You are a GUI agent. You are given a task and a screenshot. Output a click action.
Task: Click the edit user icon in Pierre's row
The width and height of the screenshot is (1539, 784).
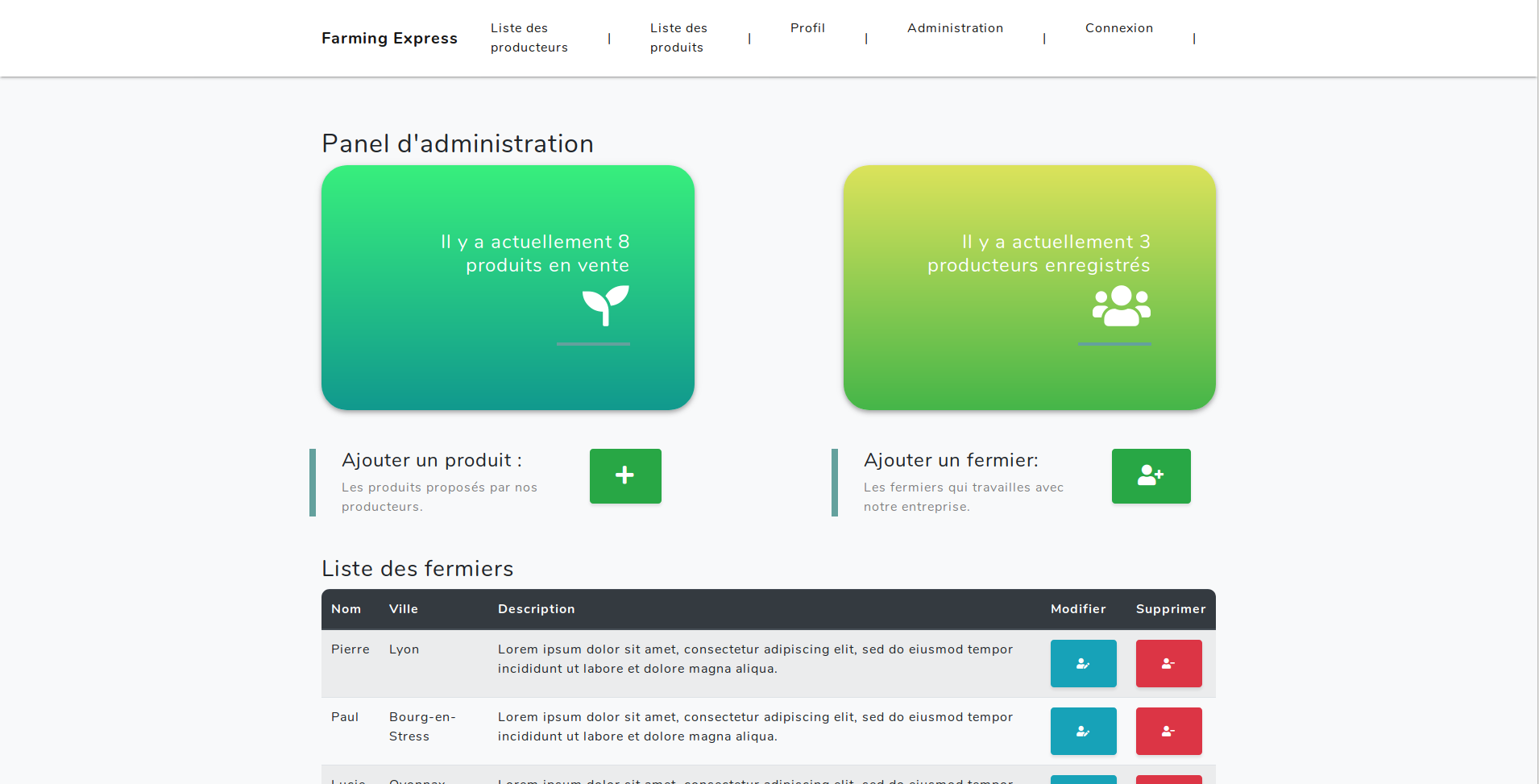pos(1083,663)
